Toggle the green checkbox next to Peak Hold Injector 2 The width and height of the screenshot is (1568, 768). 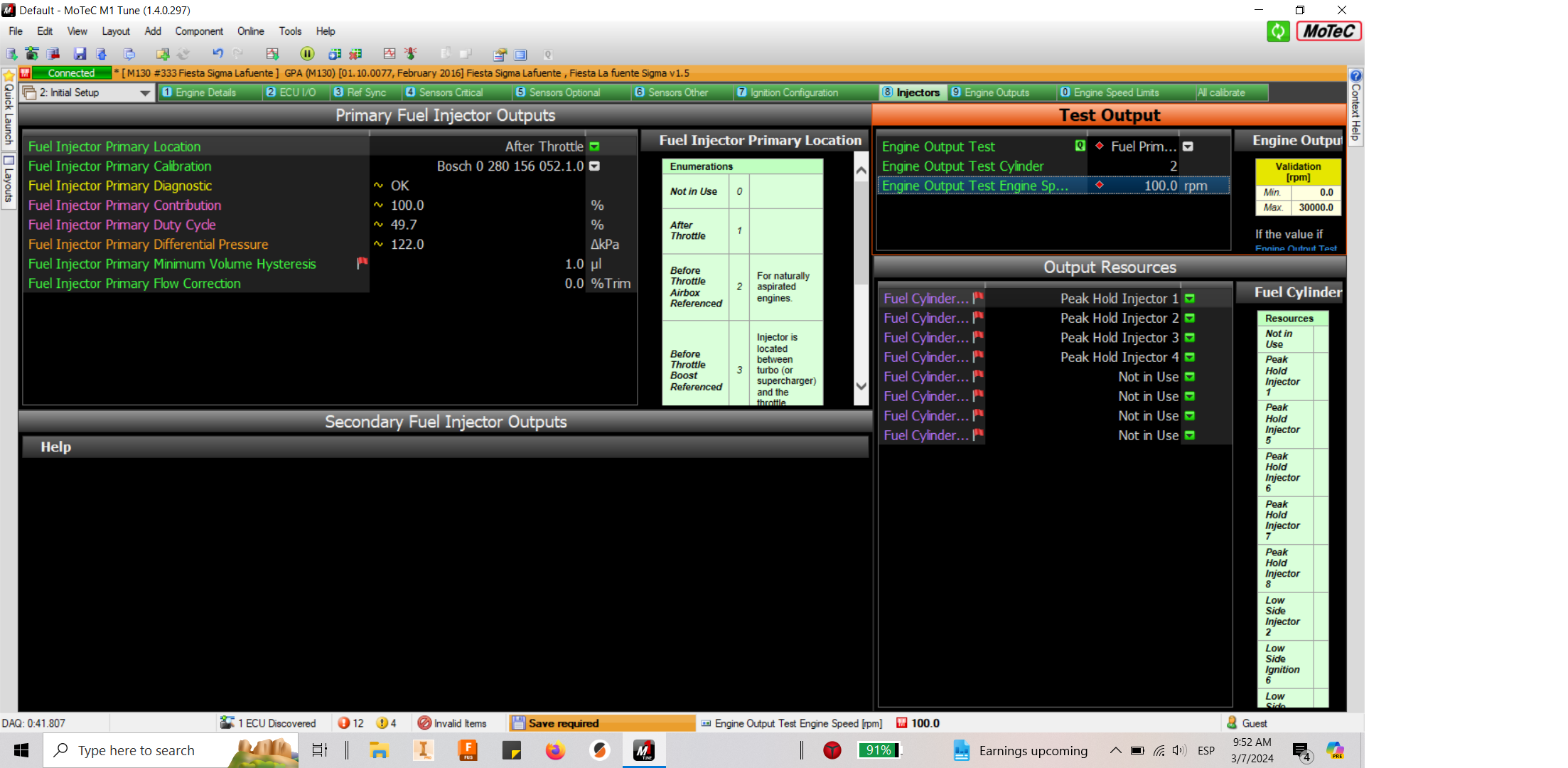[1191, 318]
